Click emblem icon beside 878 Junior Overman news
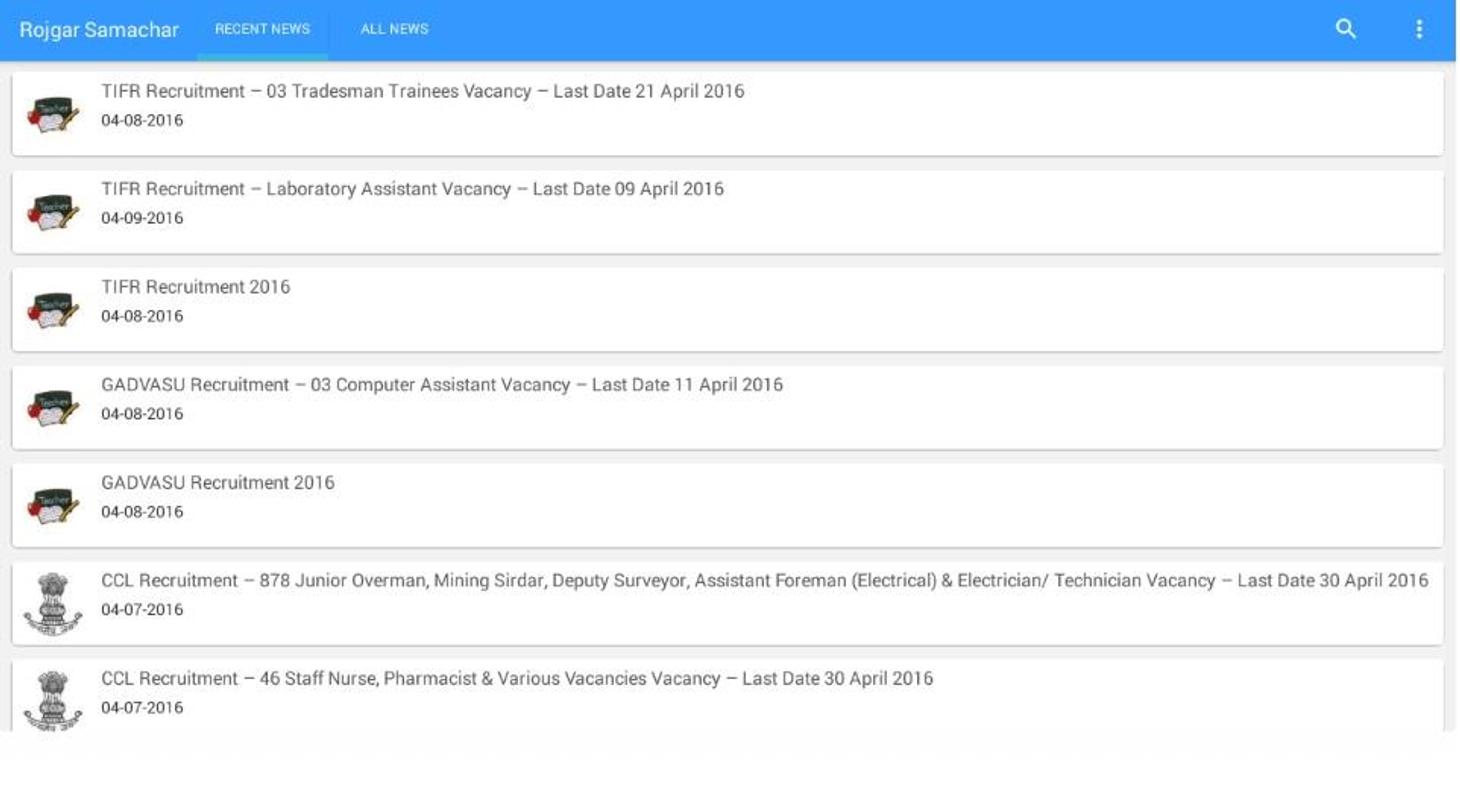Image resolution: width=1460 pixels, height=800 pixels. (x=53, y=604)
